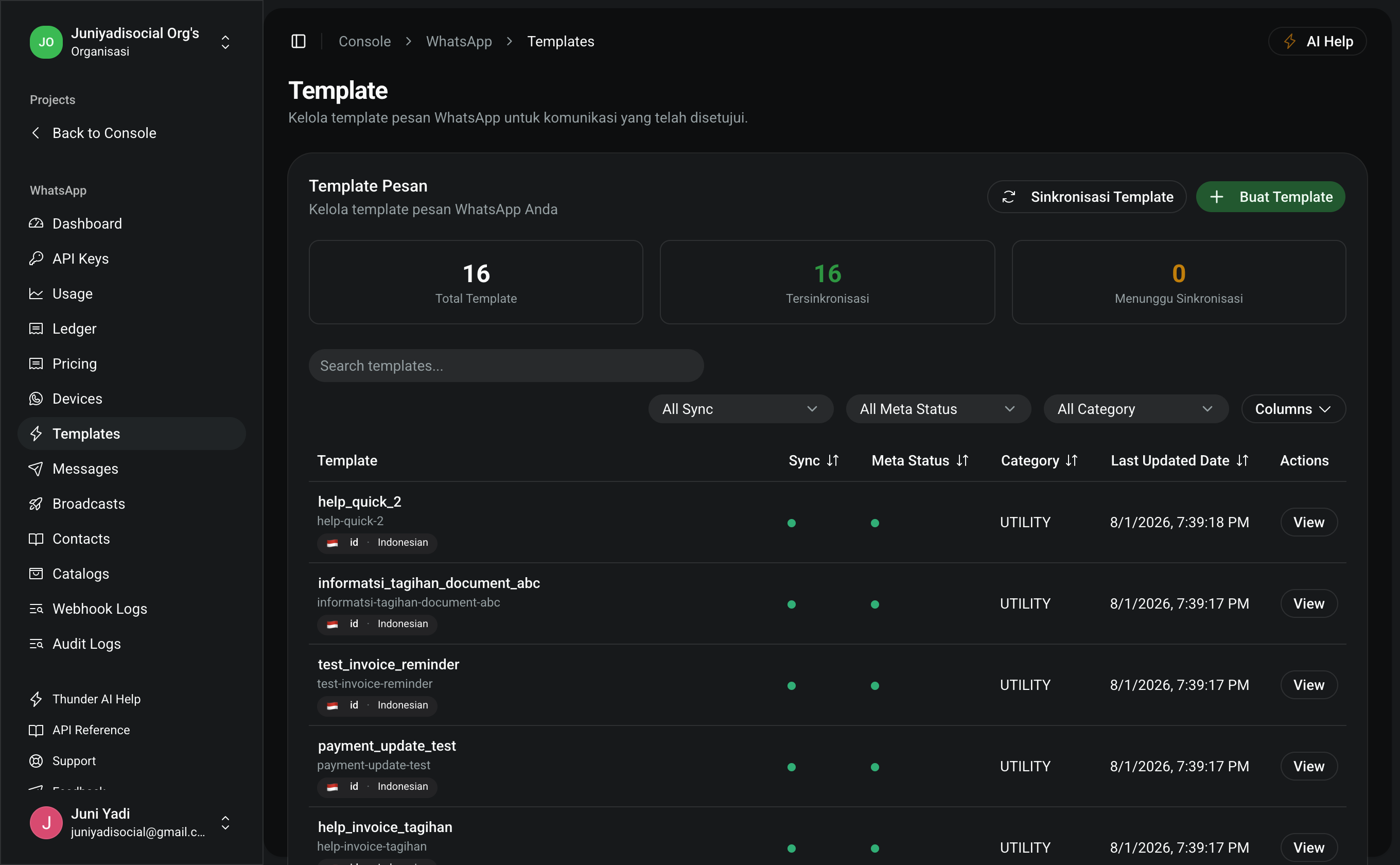Screen dimensions: 1400x865
Task: Open API Reference docs
Action: [132, 730]
